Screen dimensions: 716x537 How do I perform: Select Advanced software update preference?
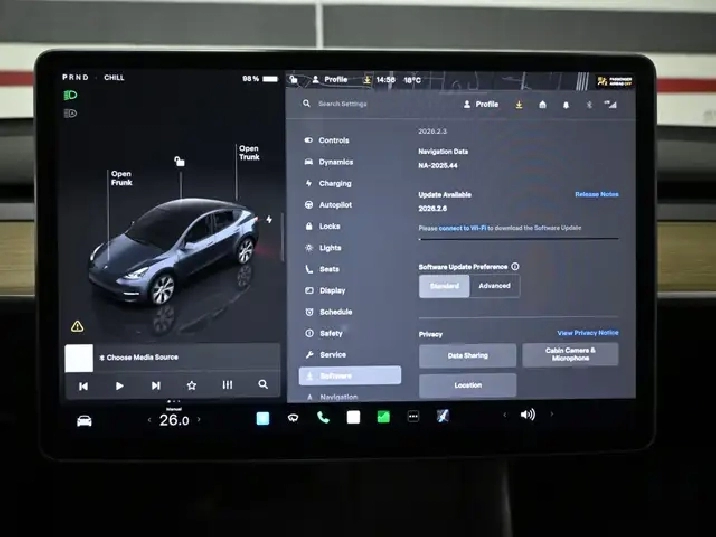pyautogui.click(x=494, y=286)
